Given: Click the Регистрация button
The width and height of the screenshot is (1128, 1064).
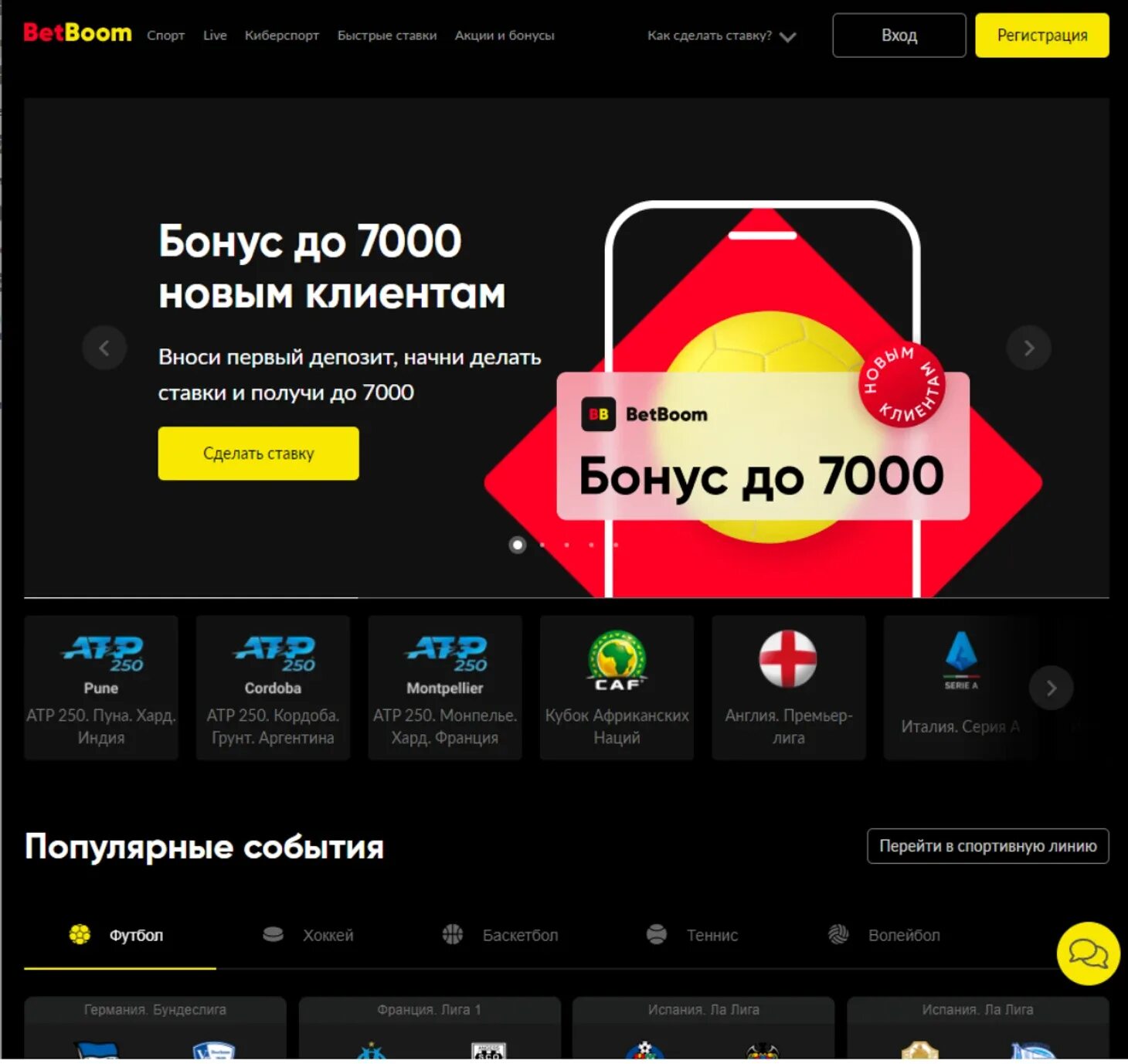Looking at the screenshot, I should point(1041,36).
